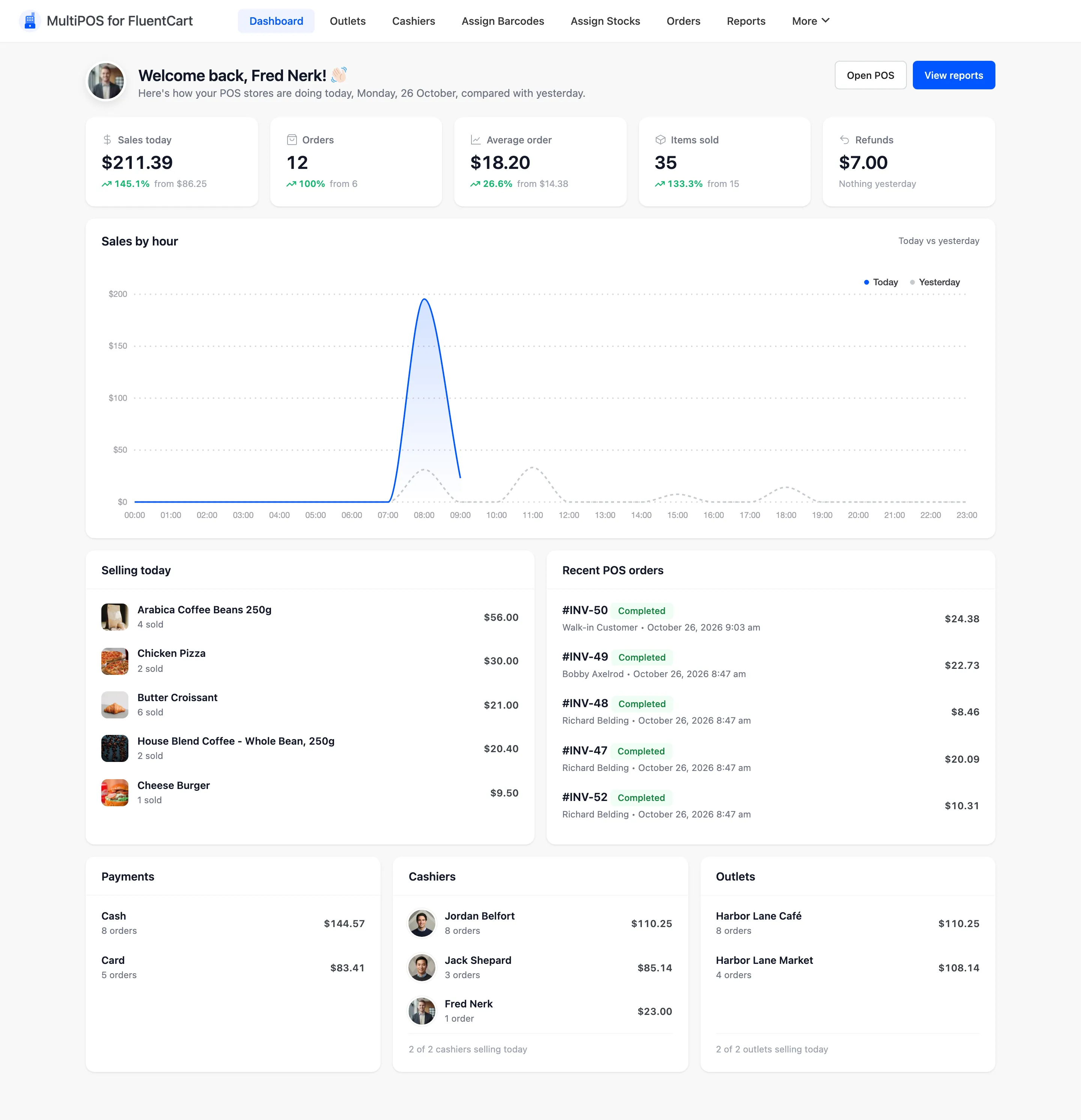The width and height of the screenshot is (1081, 1120).
Task: Click the Cheese Burger product thumbnail
Action: tap(115, 793)
